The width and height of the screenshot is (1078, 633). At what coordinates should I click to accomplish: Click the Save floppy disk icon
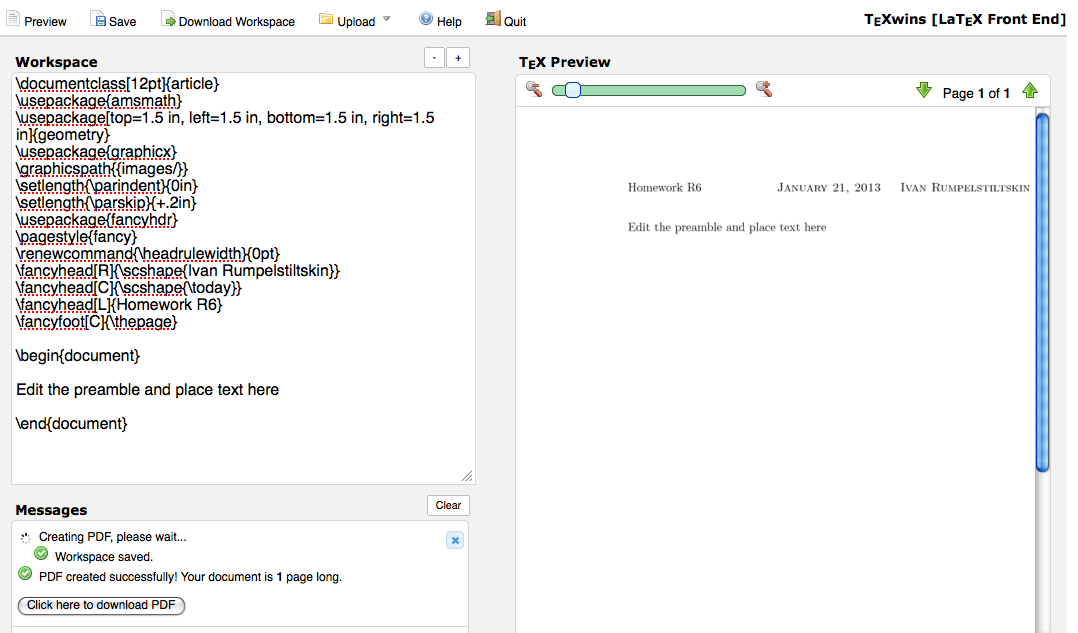(98, 20)
